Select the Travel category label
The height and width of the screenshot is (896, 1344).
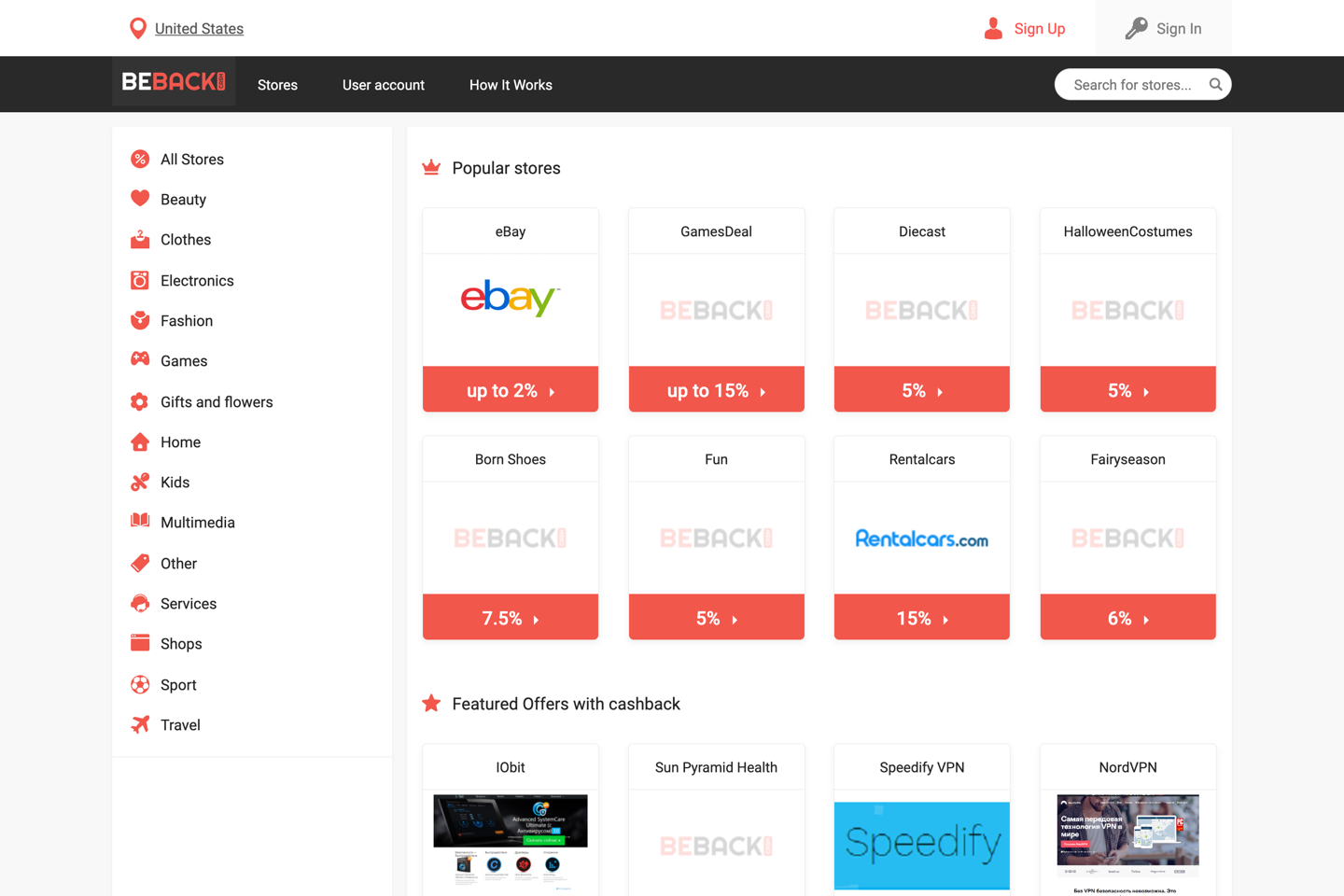pyautogui.click(x=180, y=725)
